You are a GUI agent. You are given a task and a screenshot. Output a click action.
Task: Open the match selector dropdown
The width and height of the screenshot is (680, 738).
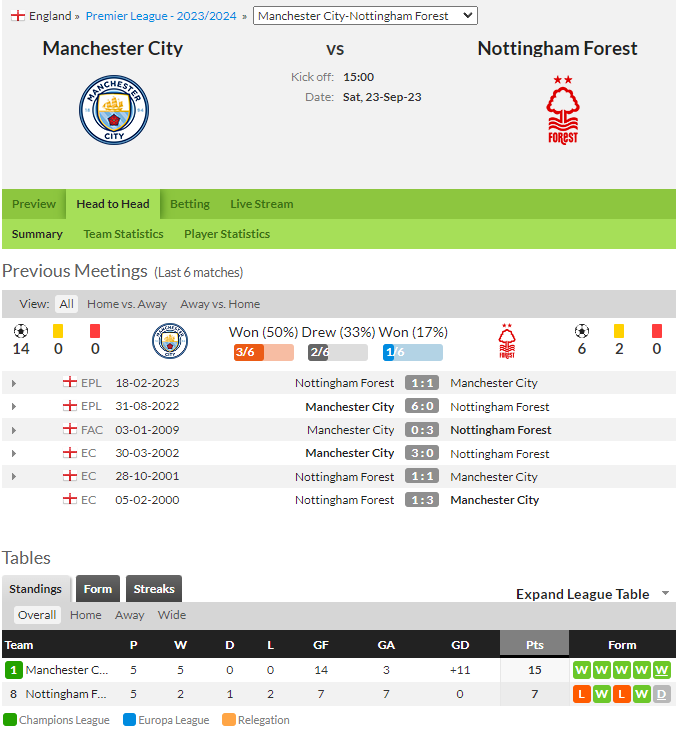tap(365, 16)
